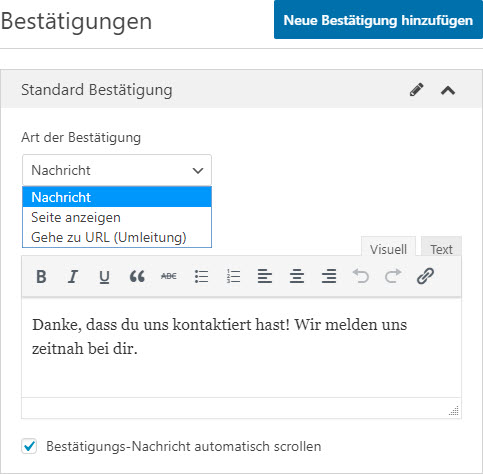Click the editor resize handle
The height and width of the screenshot is (474, 483).
coord(454,411)
